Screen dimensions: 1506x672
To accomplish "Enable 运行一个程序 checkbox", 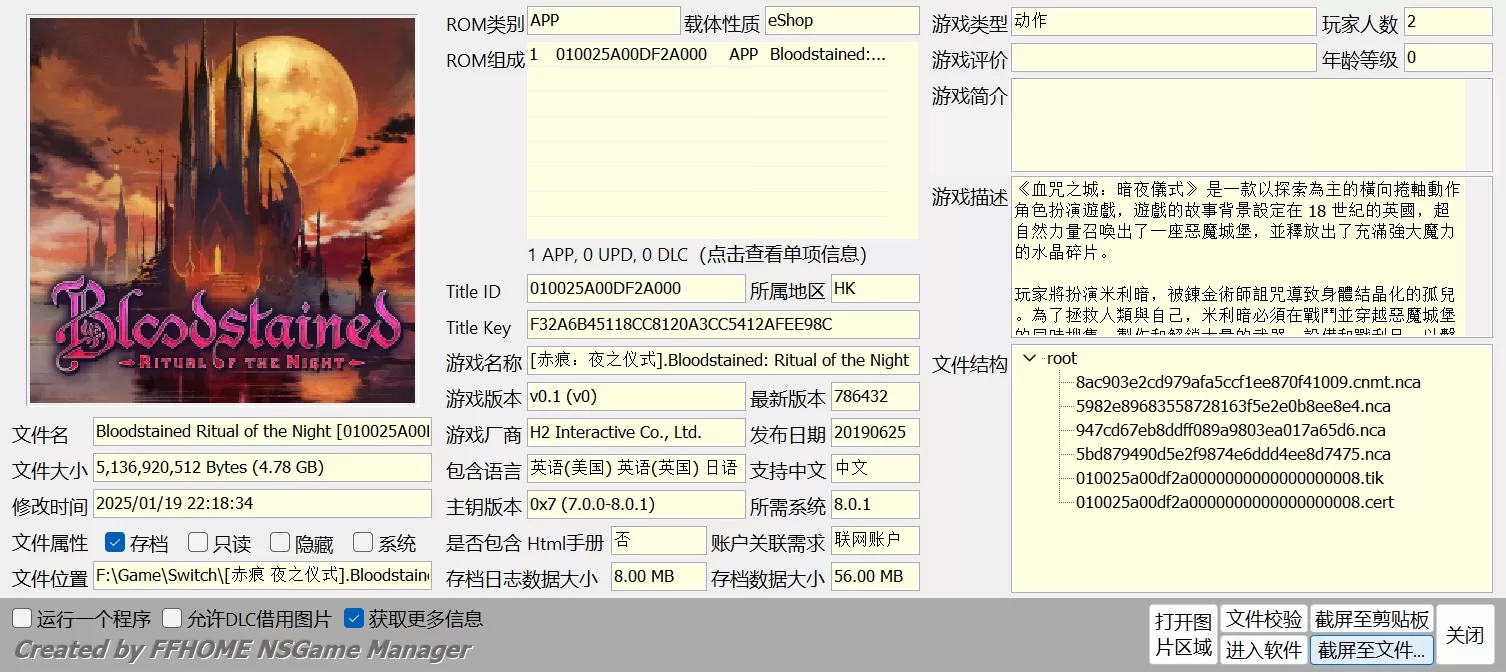I will [x=22, y=619].
